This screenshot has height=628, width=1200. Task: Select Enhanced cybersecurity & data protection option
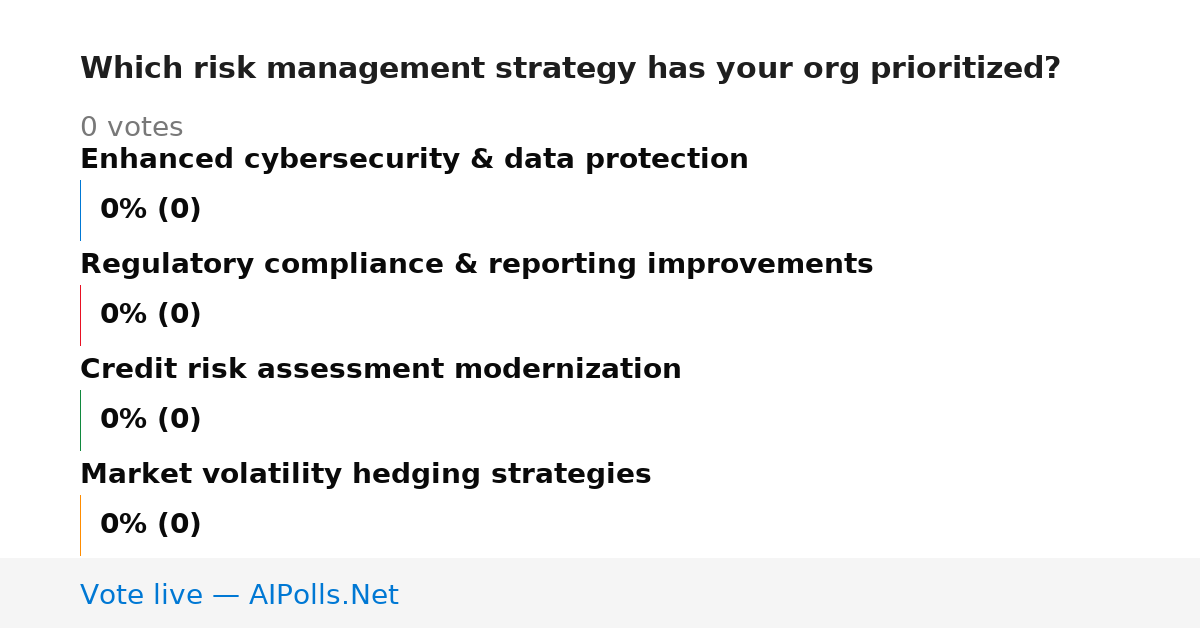[x=414, y=159]
